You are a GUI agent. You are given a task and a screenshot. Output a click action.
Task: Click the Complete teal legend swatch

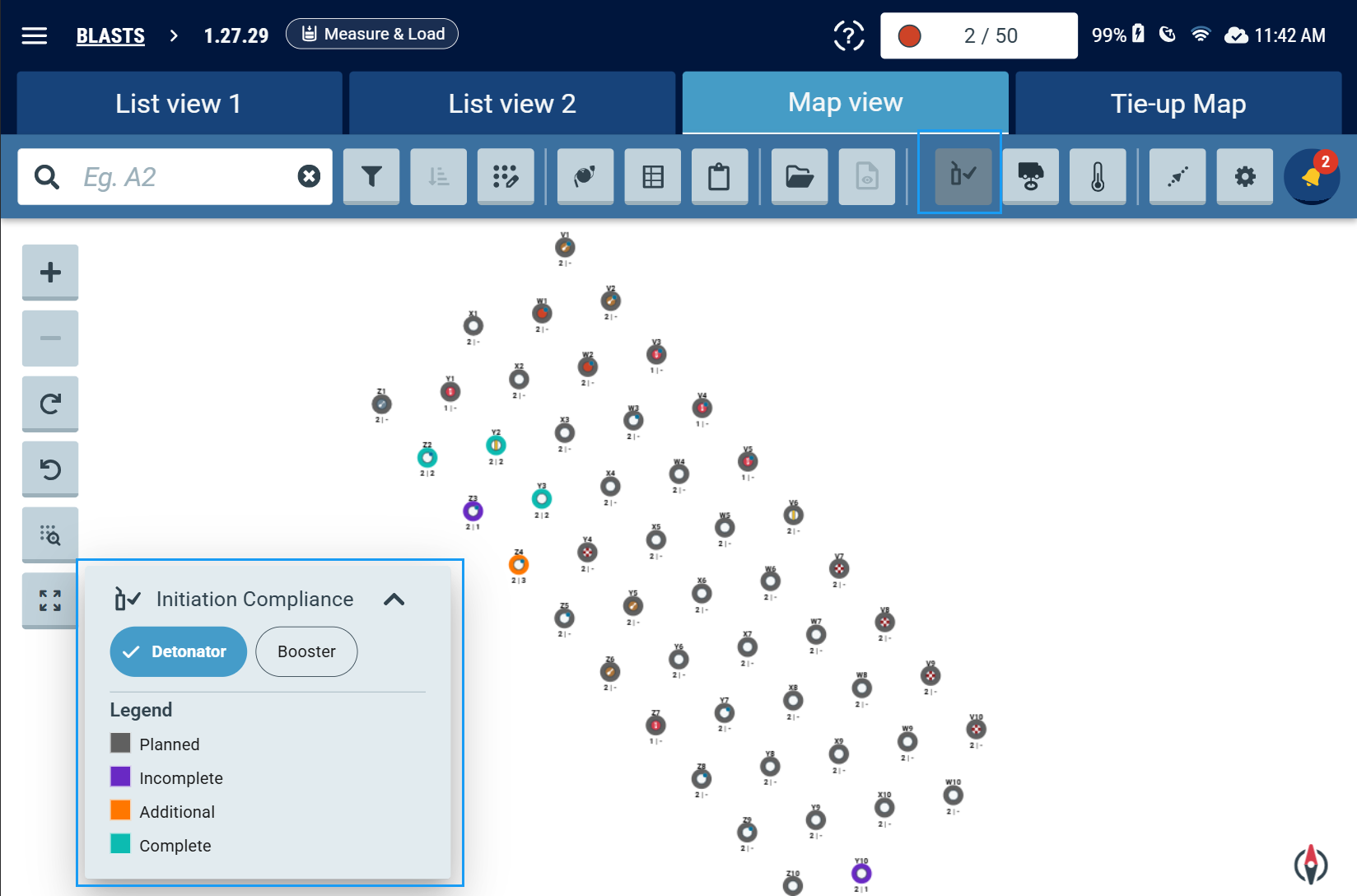[x=120, y=844]
